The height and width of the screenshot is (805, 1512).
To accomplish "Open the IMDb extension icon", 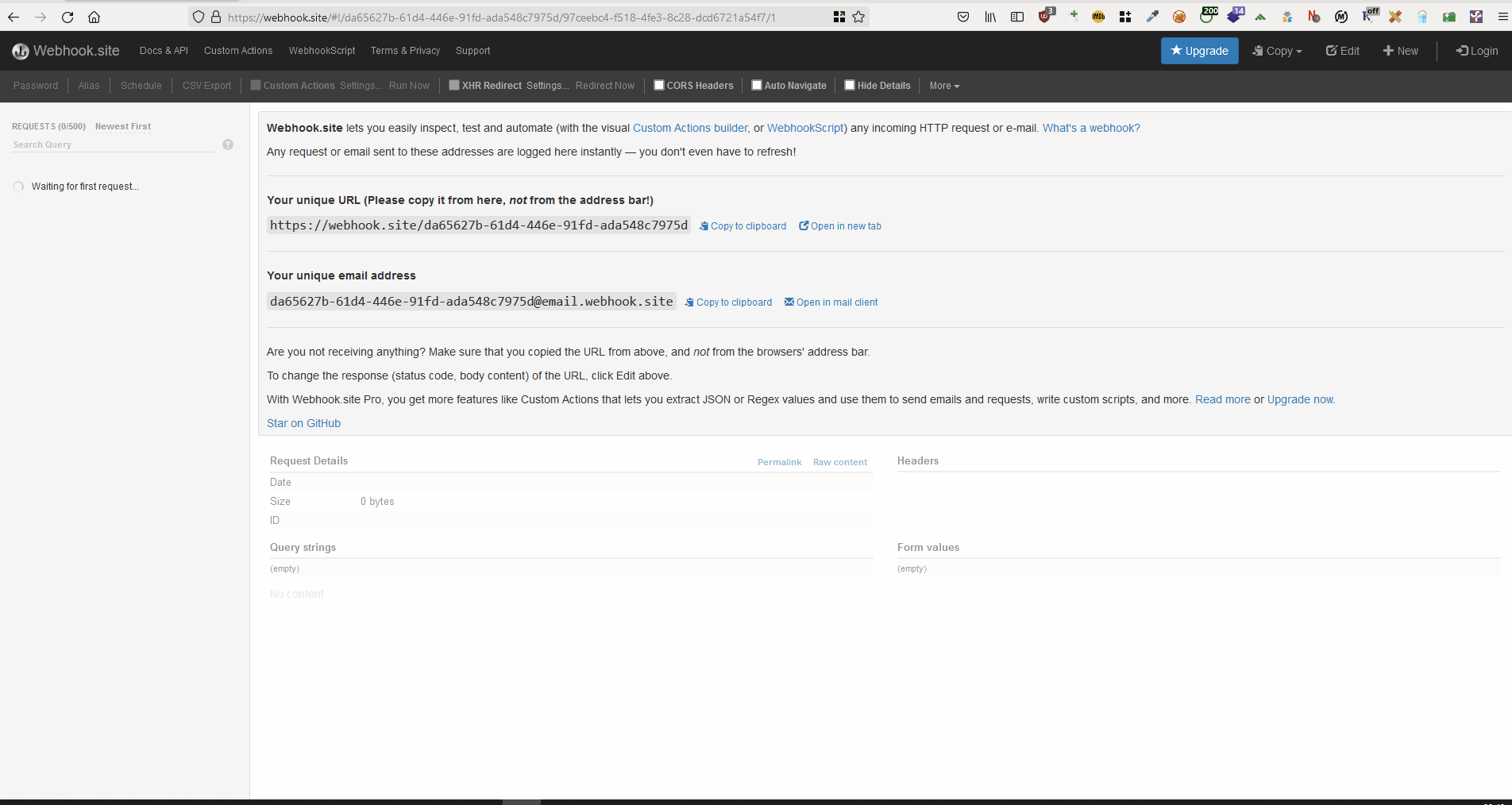I will coord(1098,17).
